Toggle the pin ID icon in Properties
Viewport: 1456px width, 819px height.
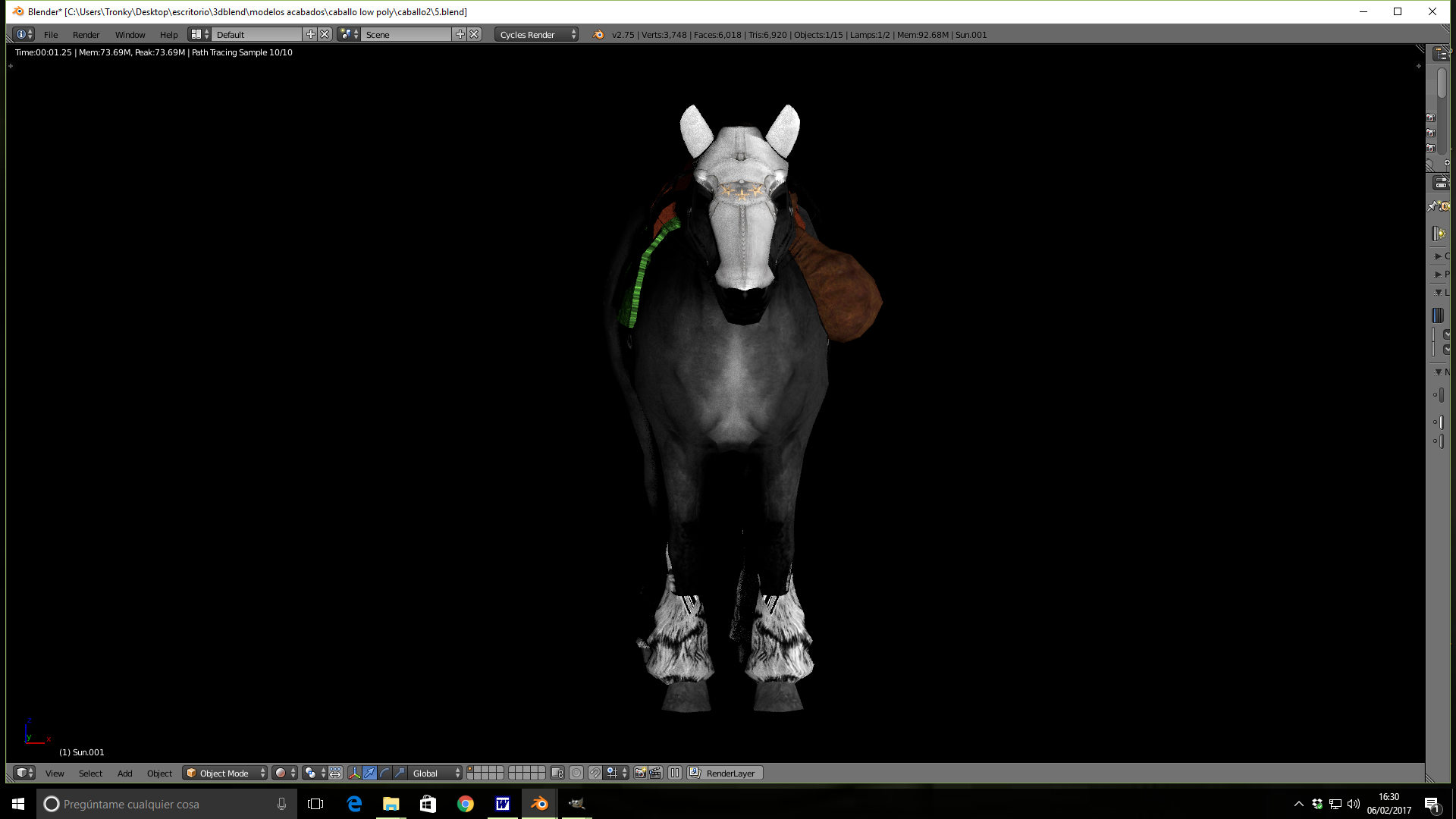click(1432, 206)
